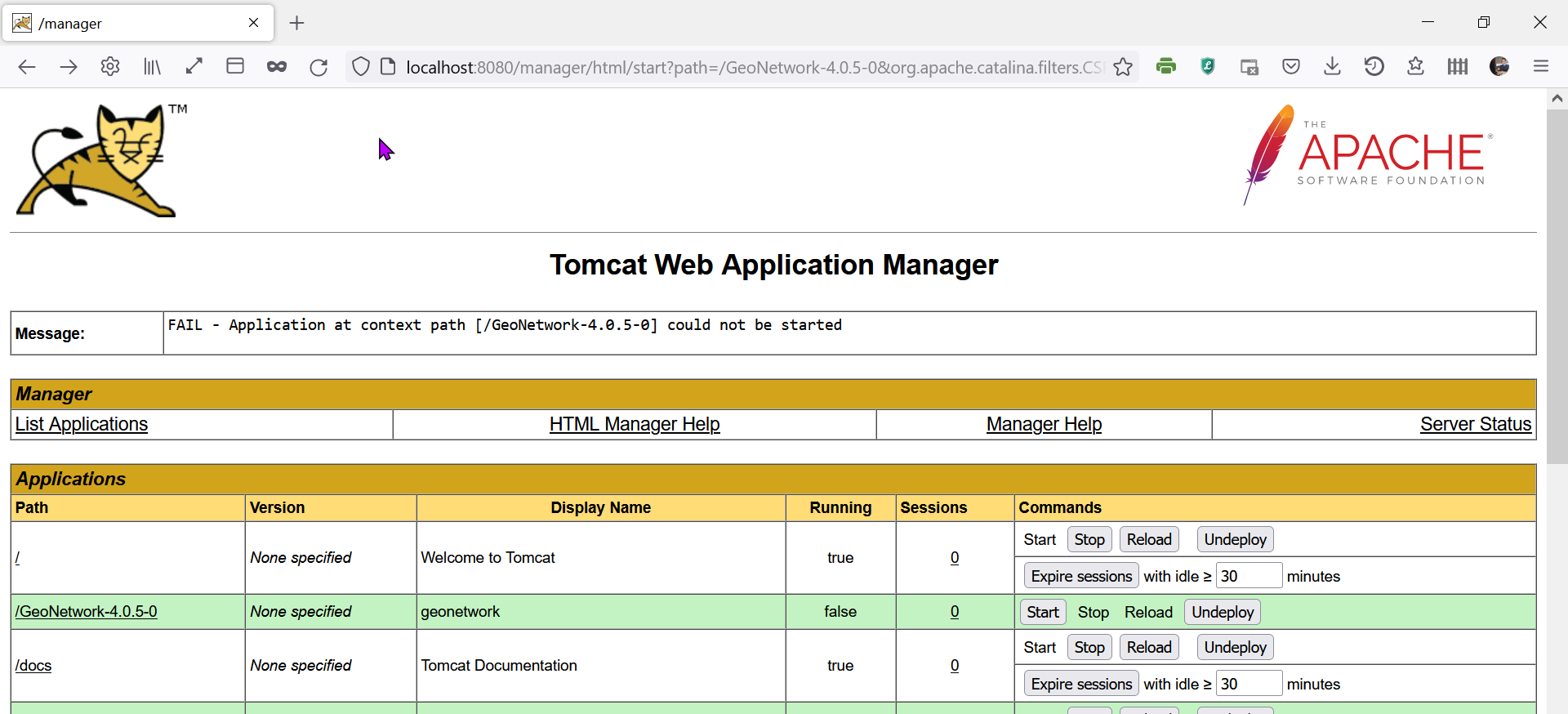This screenshot has width=1568, height=714.
Task: Click the "Welcome to Tomcat" display name
Action: [x=488, y=558]
